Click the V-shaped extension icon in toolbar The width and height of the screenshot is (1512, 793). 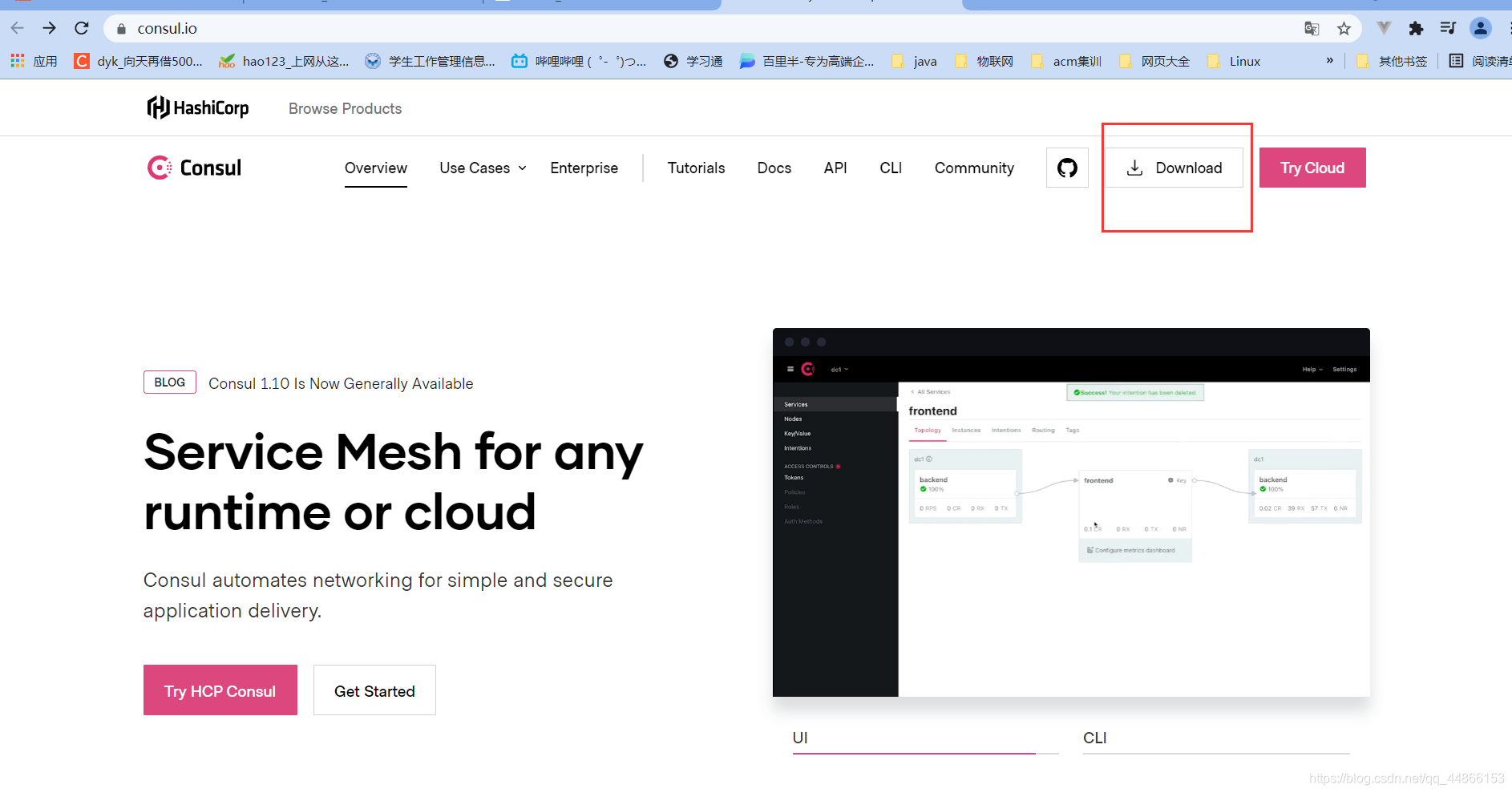click(x=1384, y=28)
